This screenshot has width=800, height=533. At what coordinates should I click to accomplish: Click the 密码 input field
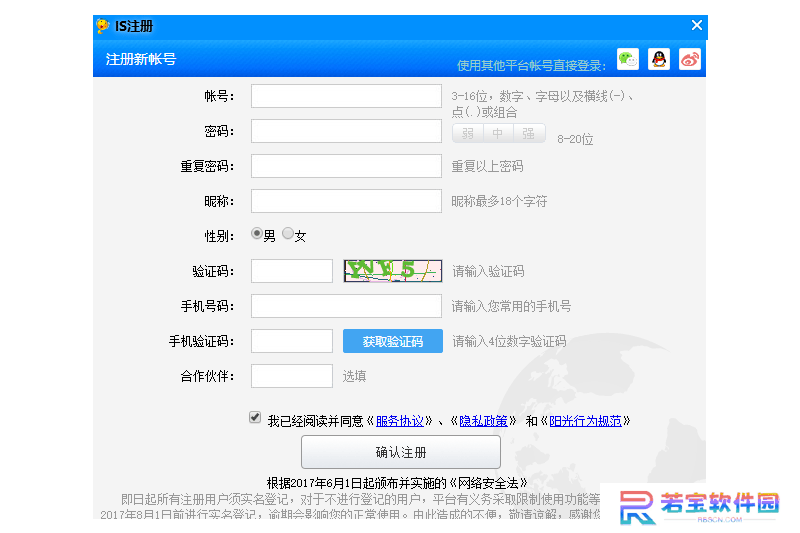click(x=346, y=131)
